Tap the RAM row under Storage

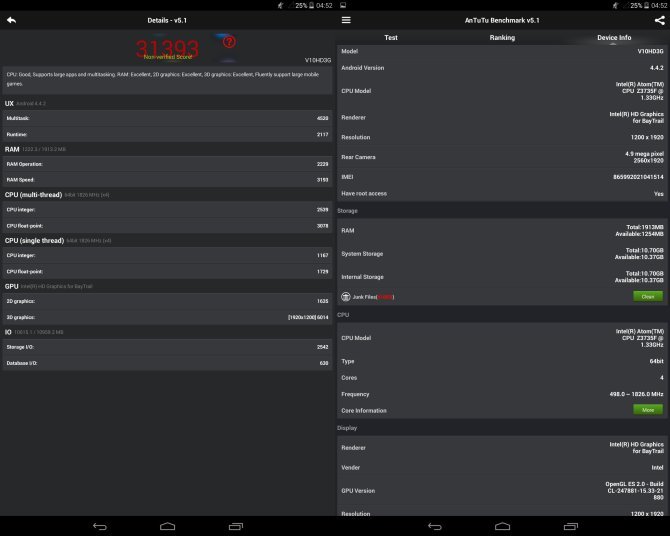tap(502, 230)
